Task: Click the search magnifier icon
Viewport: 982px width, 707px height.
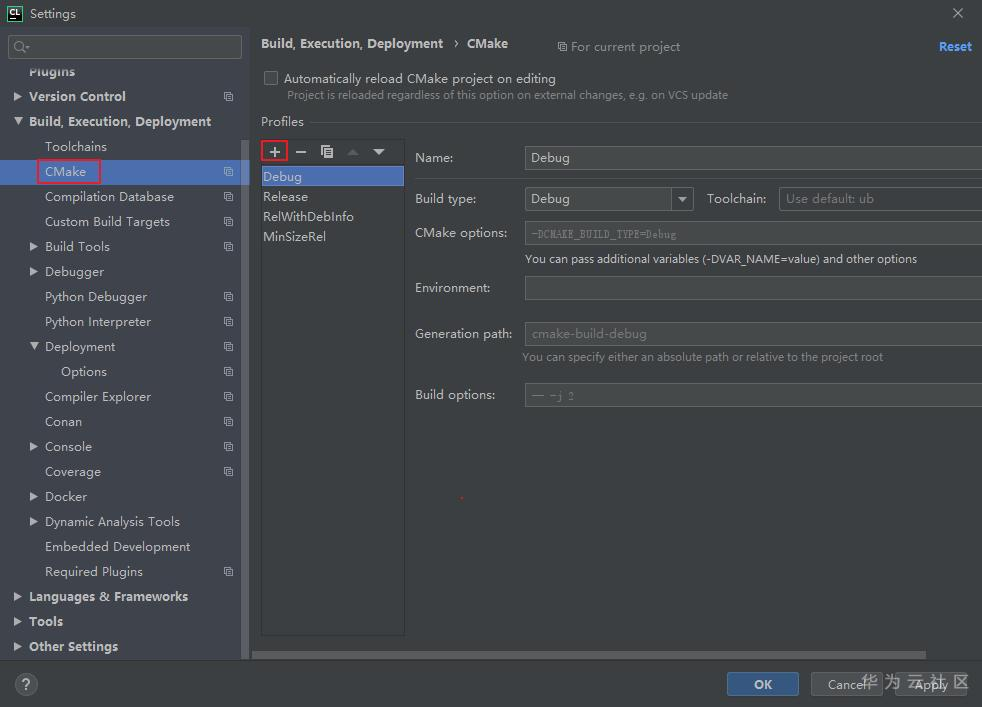Action: (x=21, y=47)
